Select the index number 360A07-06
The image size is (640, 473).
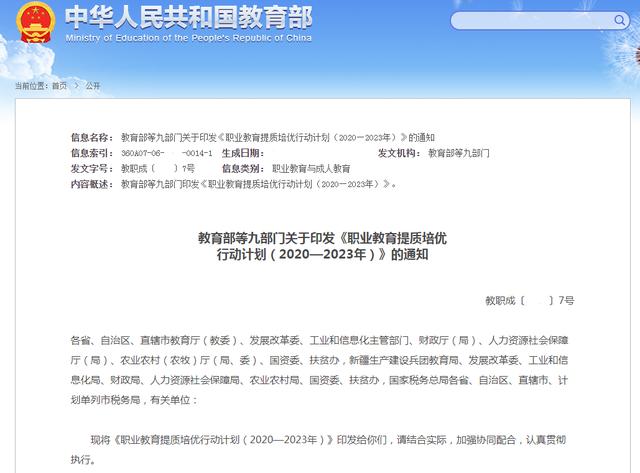[x=143, y=153]
